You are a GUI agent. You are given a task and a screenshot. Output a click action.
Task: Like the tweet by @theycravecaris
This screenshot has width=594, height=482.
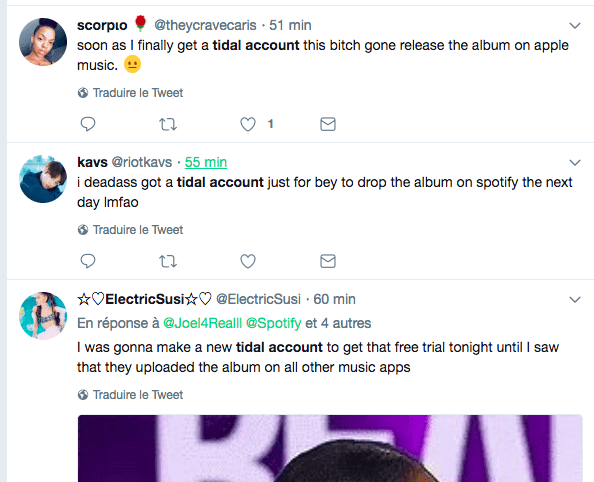tap(248, 124)
